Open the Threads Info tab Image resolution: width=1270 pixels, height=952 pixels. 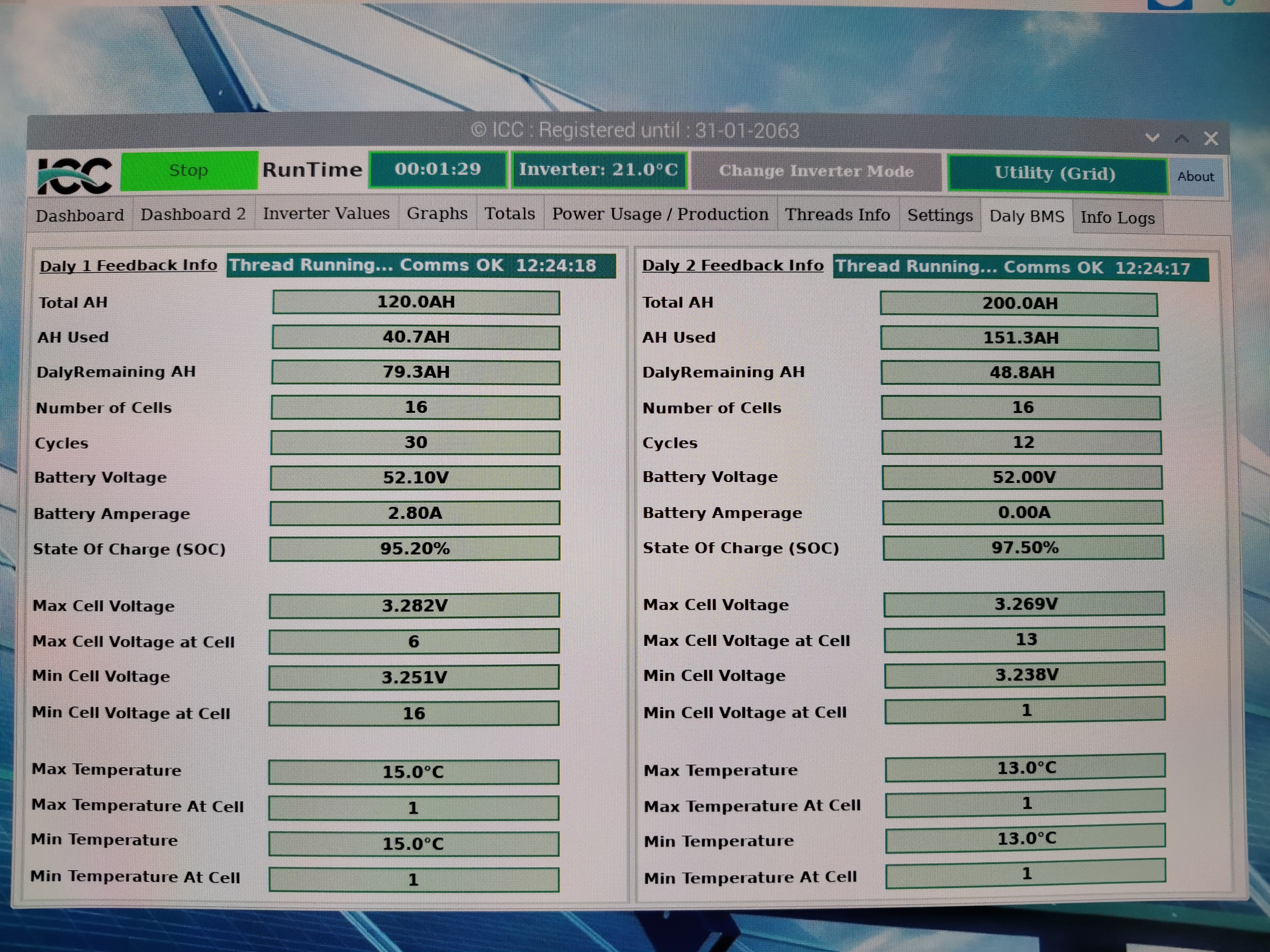point(837,215)
